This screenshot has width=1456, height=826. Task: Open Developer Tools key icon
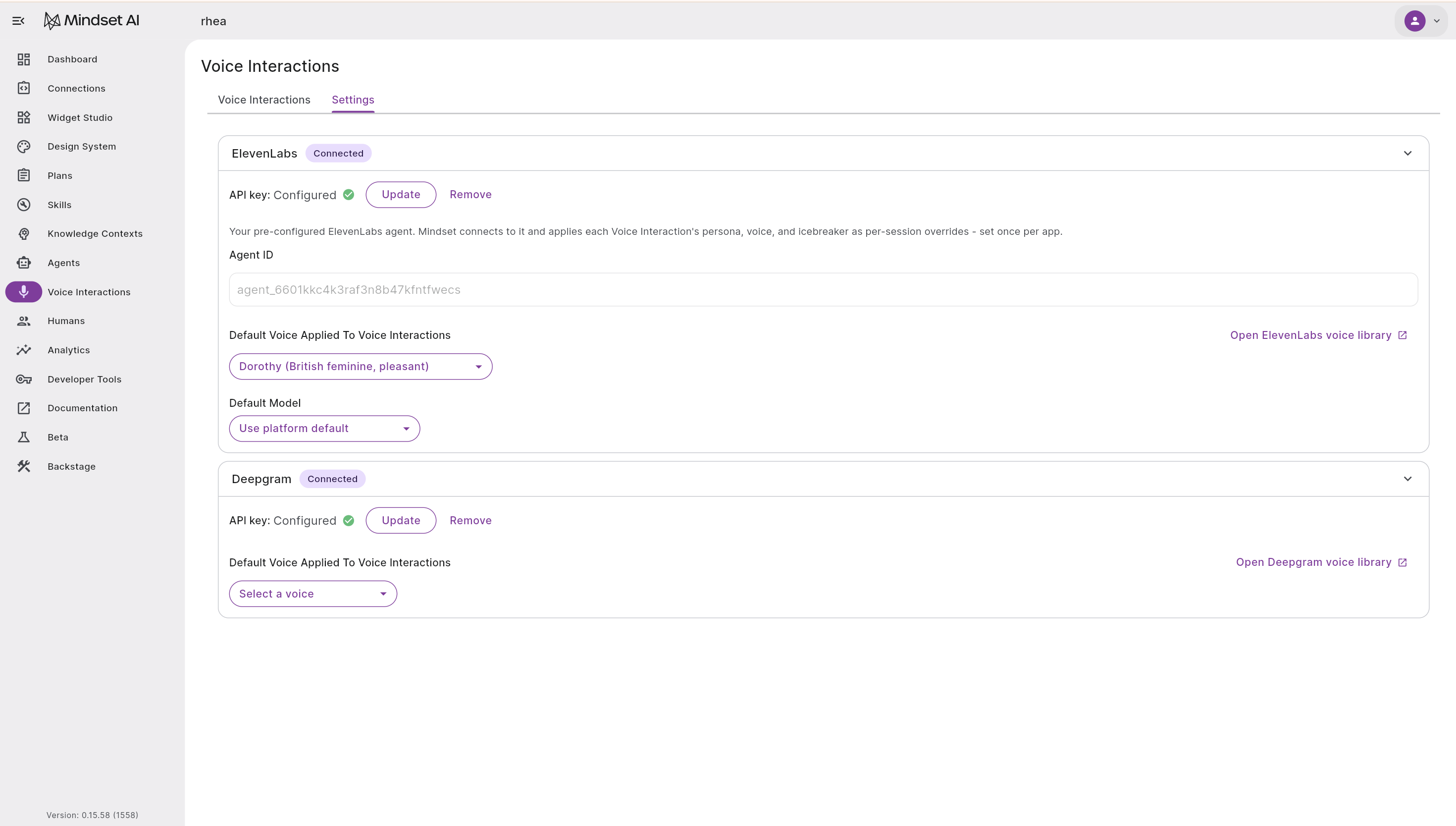pyautogui.click(x=23, y=379)
